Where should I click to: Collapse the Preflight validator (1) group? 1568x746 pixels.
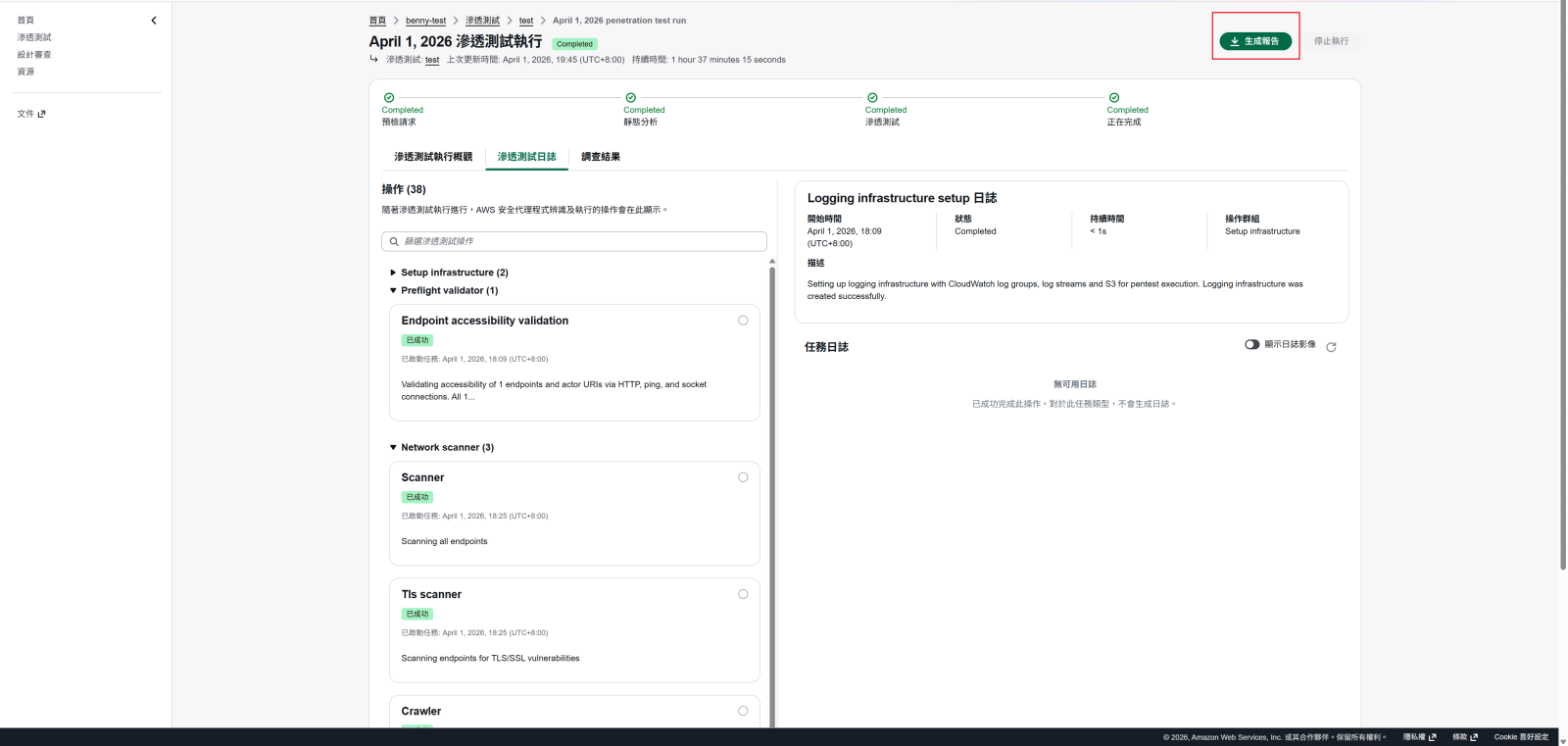coord(393,290)
